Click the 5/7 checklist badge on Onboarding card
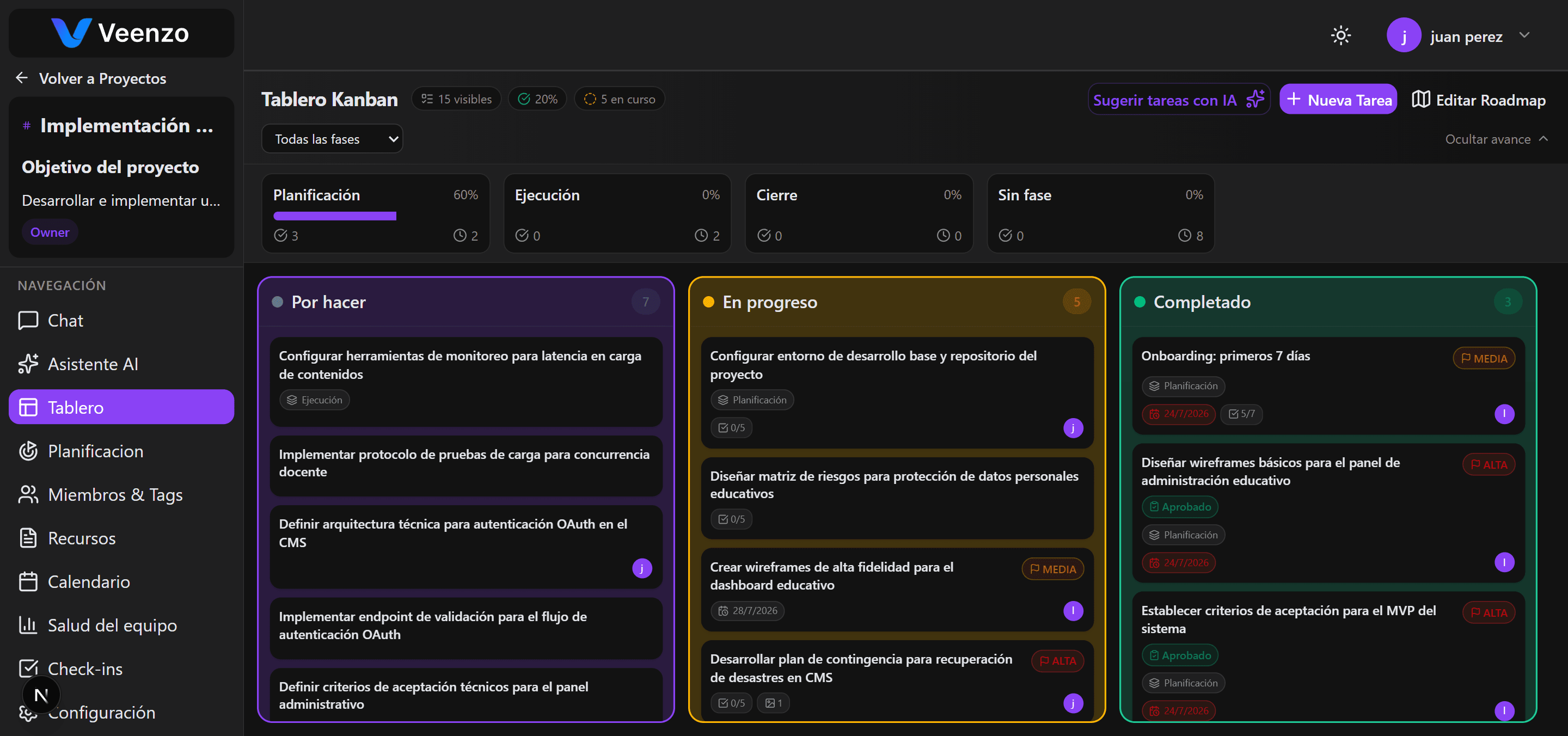 (1241, 413)
